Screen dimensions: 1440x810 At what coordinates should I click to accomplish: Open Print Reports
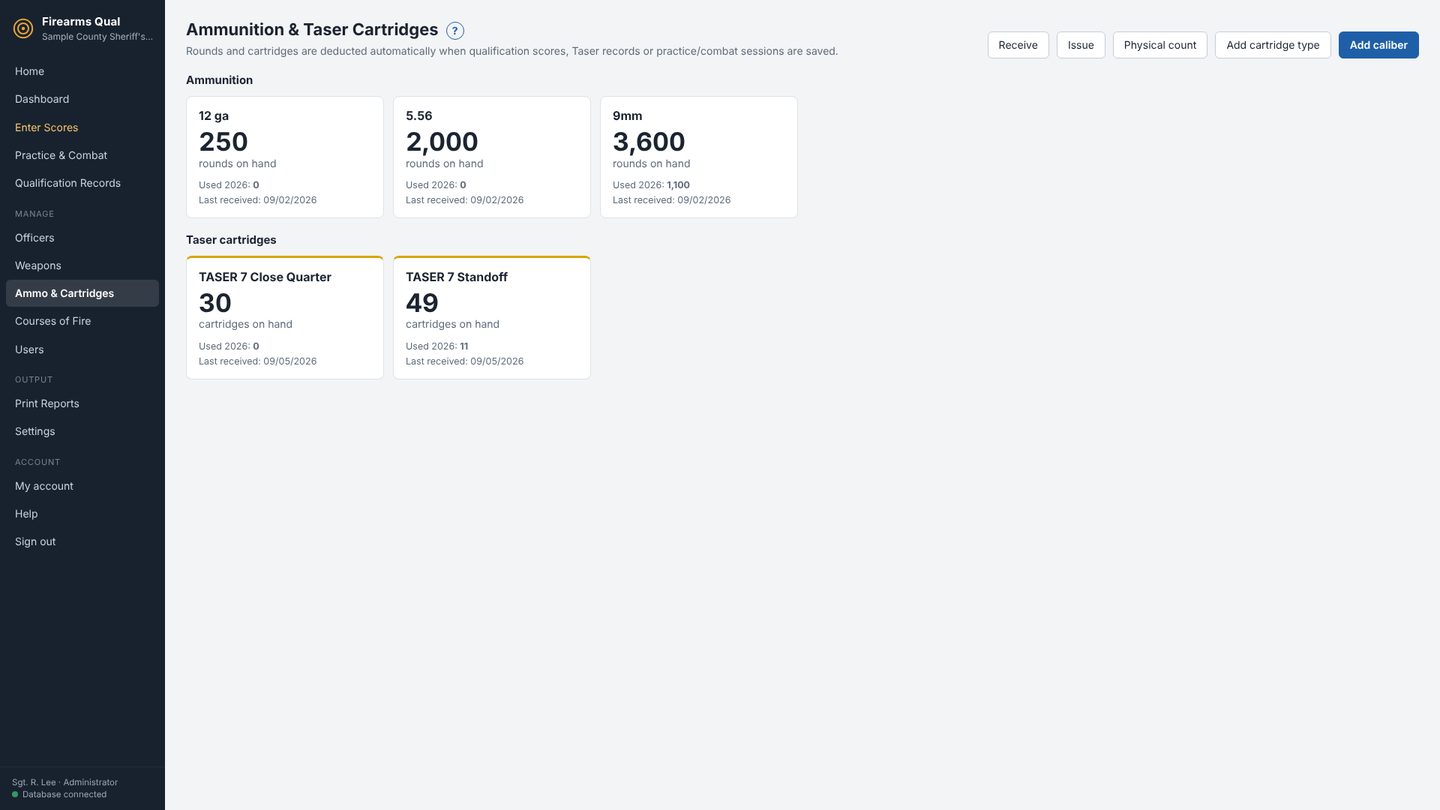pos(82,404)
